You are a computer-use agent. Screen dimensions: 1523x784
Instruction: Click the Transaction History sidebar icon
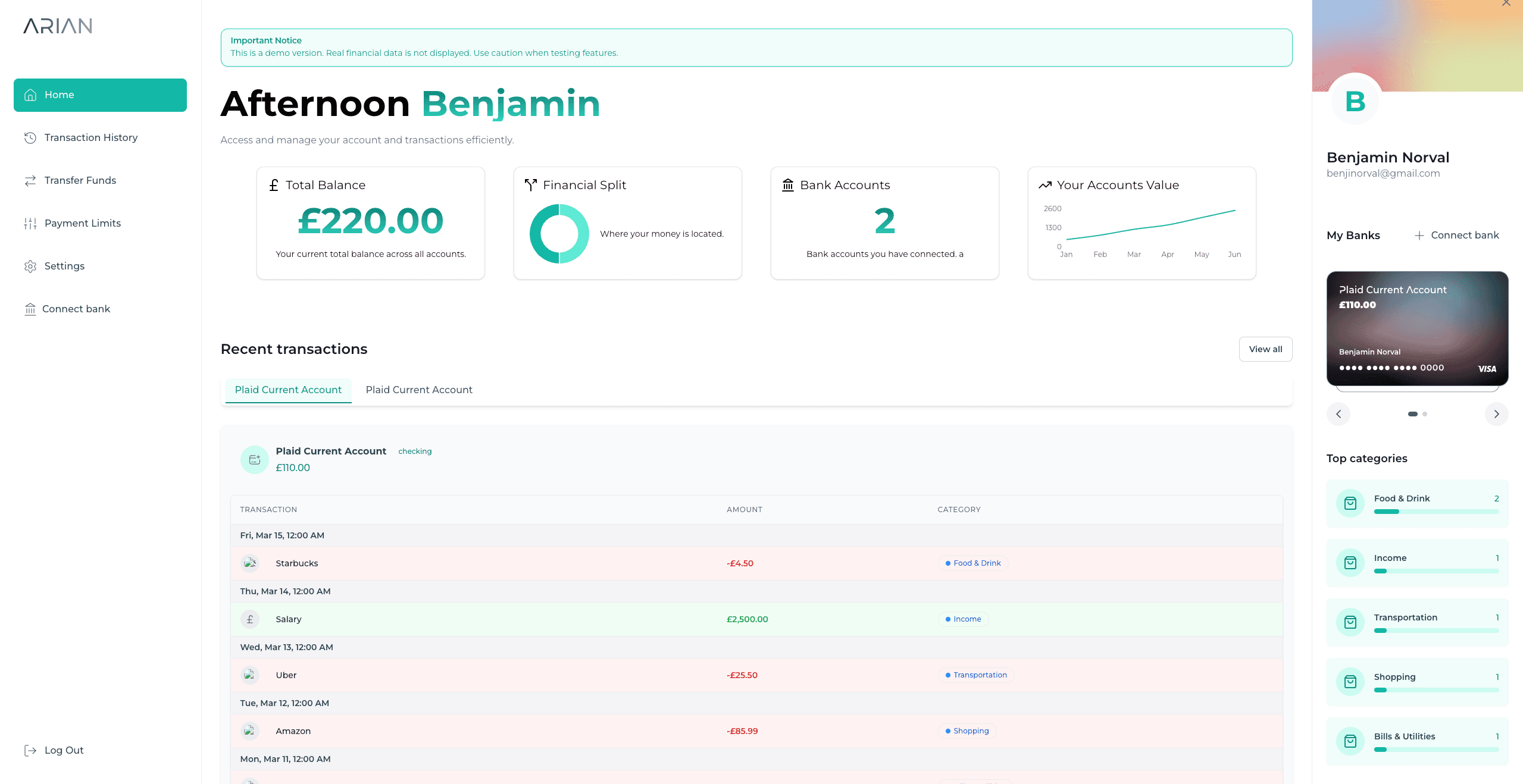click(30, 137)
